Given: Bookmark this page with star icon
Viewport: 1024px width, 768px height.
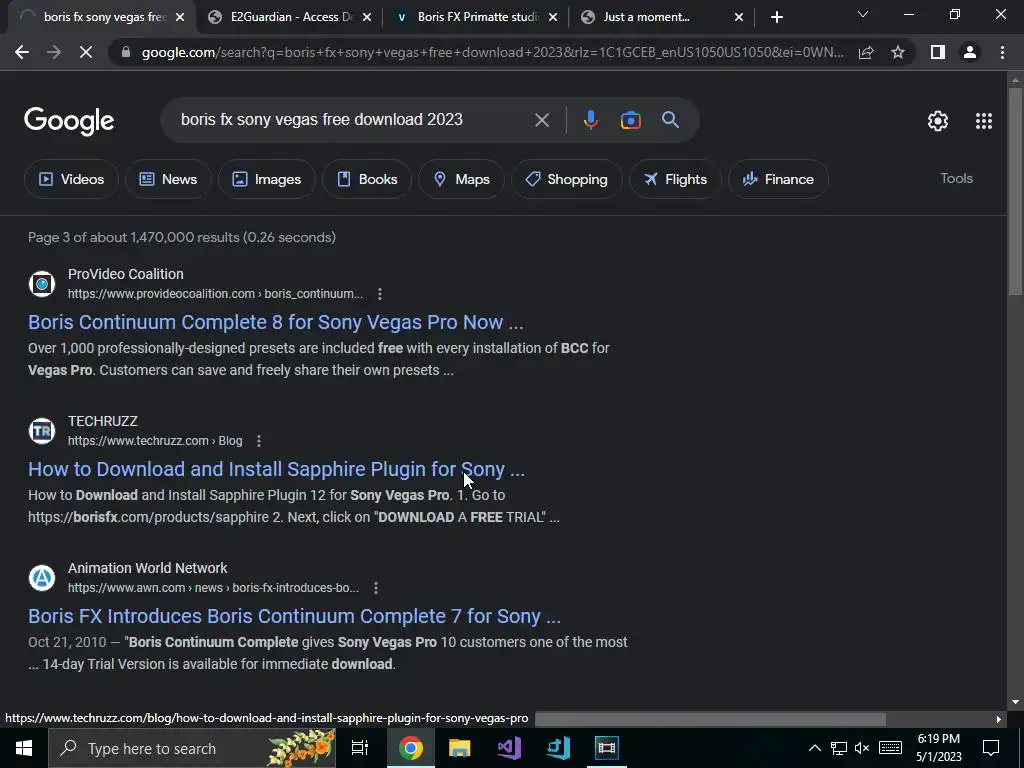Looking at the screenshot, I should [898, 52].
